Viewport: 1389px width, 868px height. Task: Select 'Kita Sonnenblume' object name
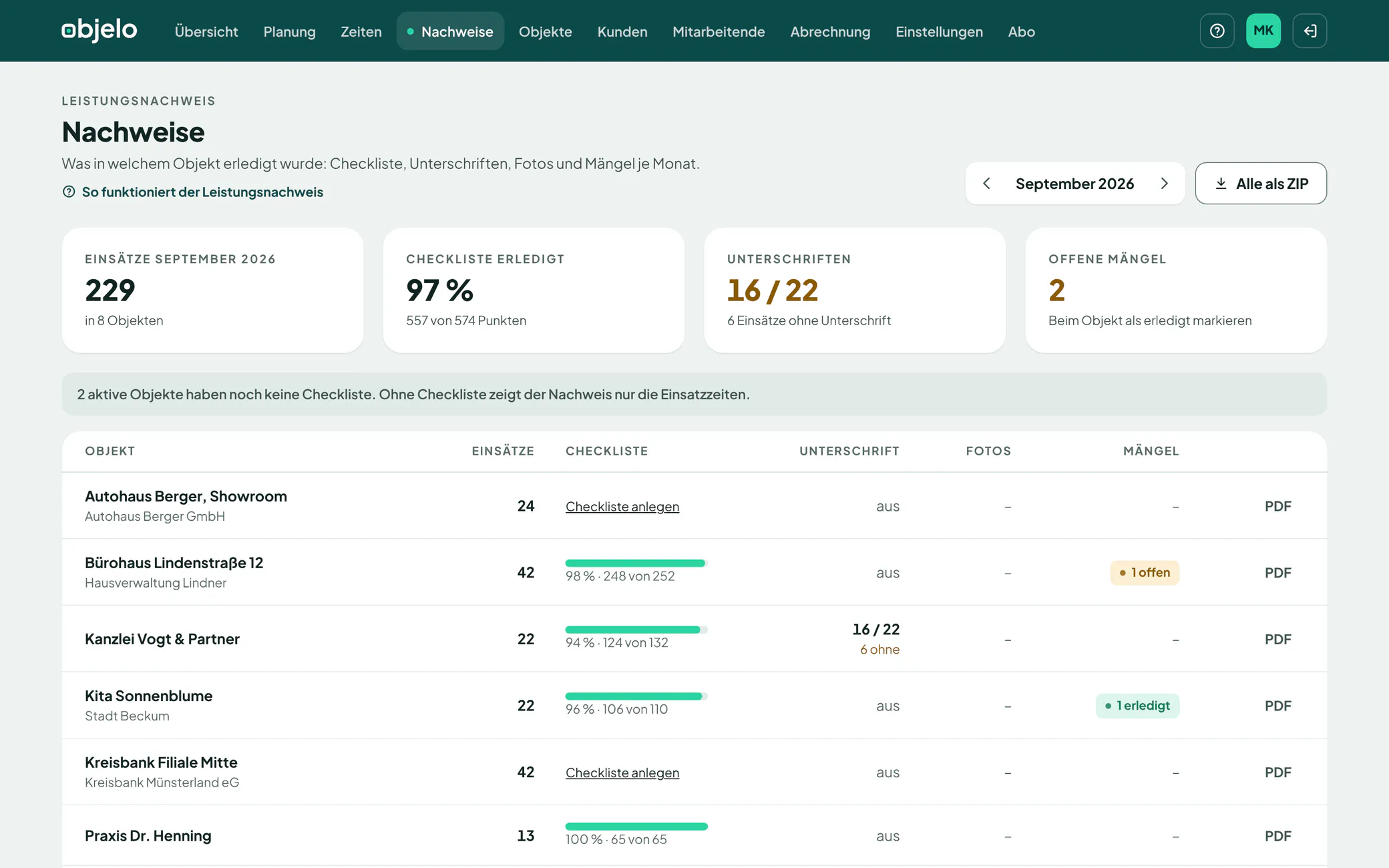point(148,696)
